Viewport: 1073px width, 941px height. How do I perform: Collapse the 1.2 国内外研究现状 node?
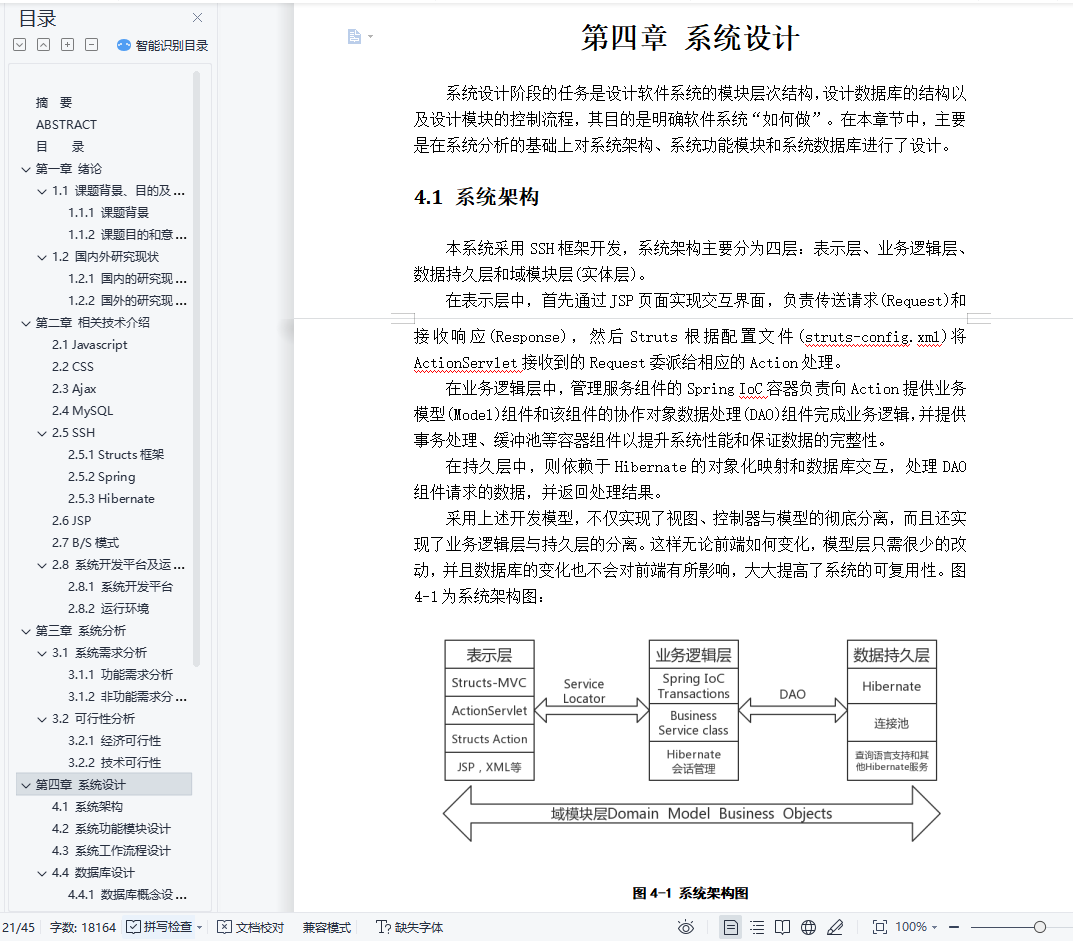pyautogui.click(x=42, y=257)
